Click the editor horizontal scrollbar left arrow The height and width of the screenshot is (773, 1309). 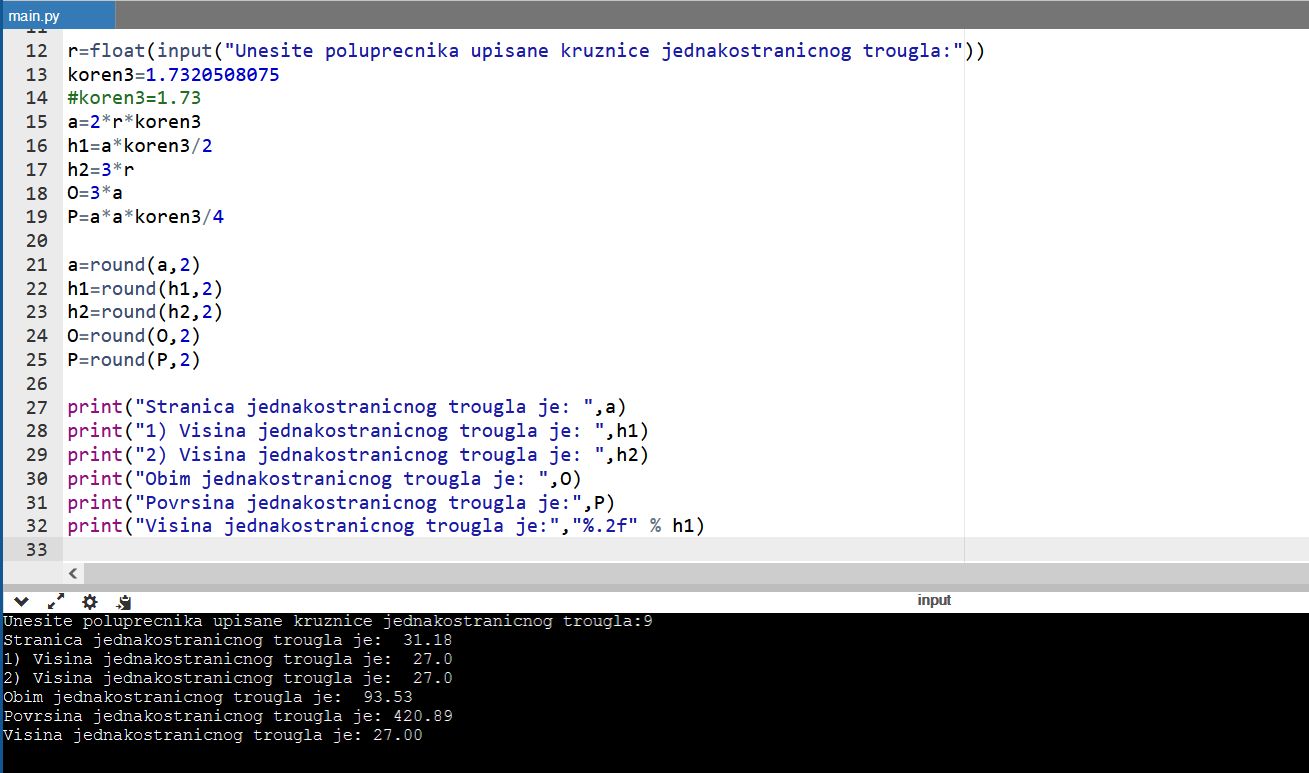(x=73, y=573)
